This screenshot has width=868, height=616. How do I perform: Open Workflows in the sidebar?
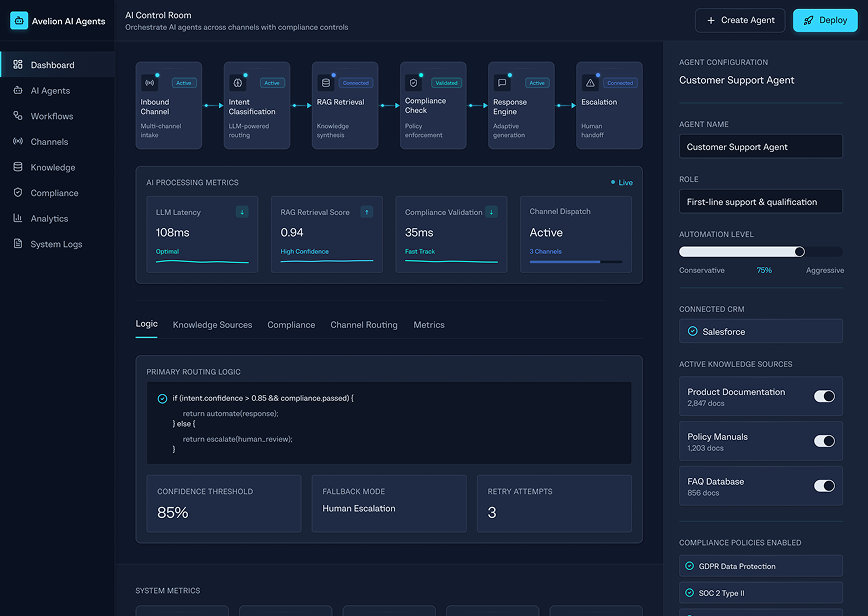pyautogui.click(x=52, y=116)
